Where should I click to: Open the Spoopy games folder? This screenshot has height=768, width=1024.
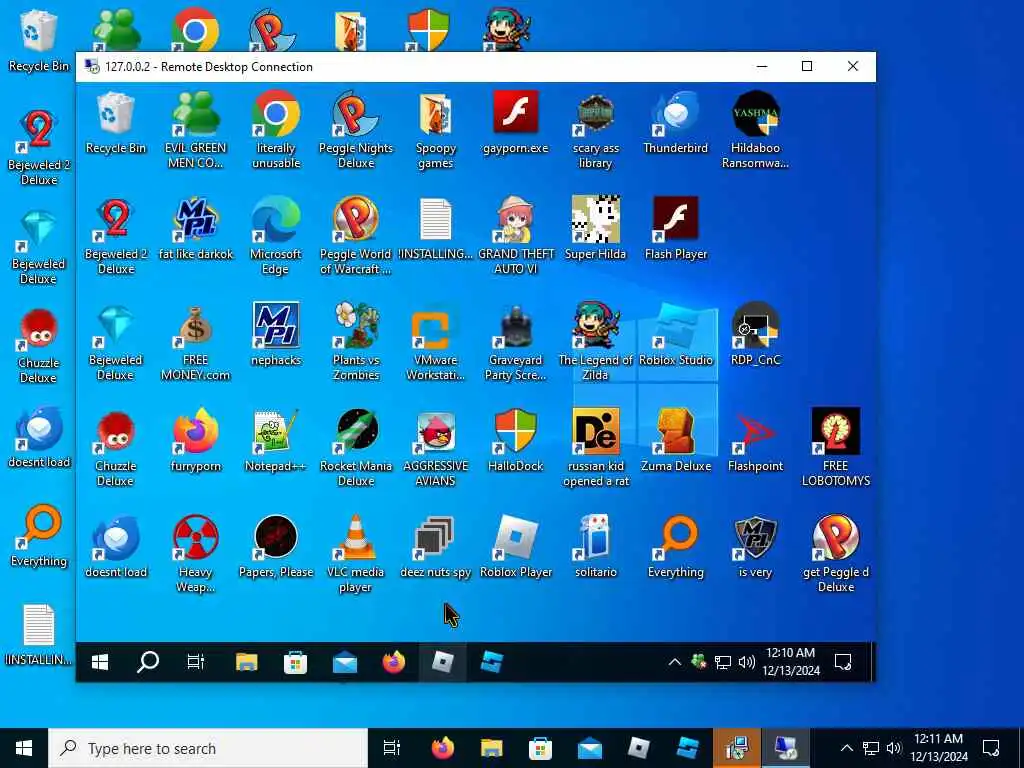435,114
